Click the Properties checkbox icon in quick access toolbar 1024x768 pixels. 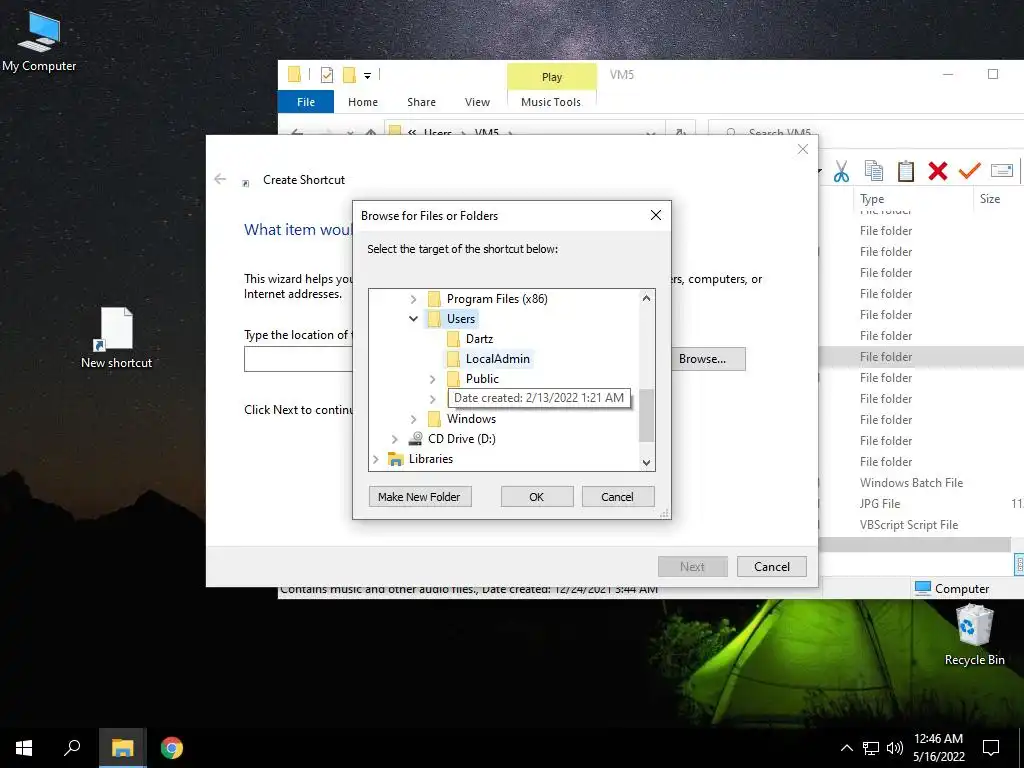[327, 75]
